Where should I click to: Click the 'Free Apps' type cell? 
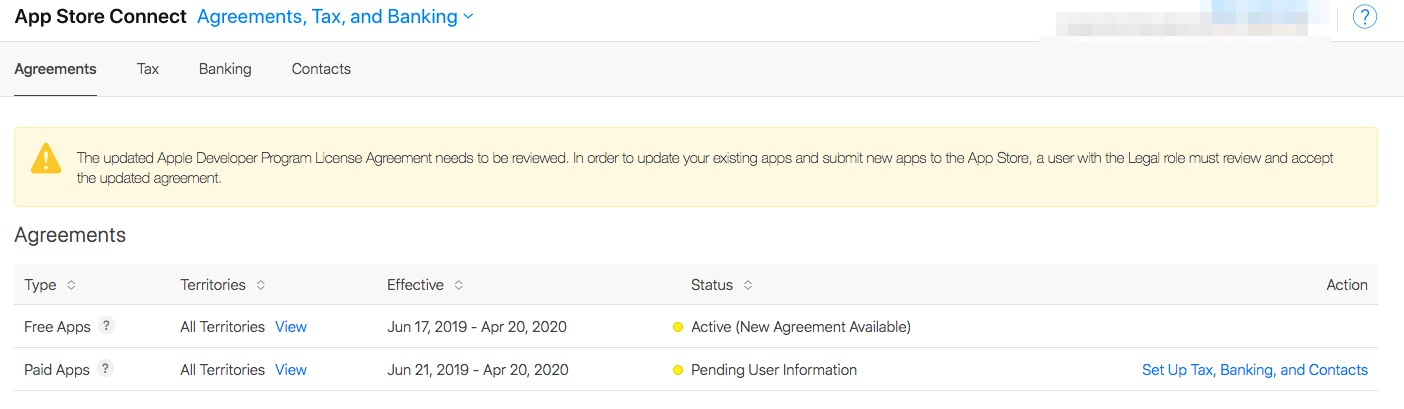pyautogui.click(x=57, y=327)
